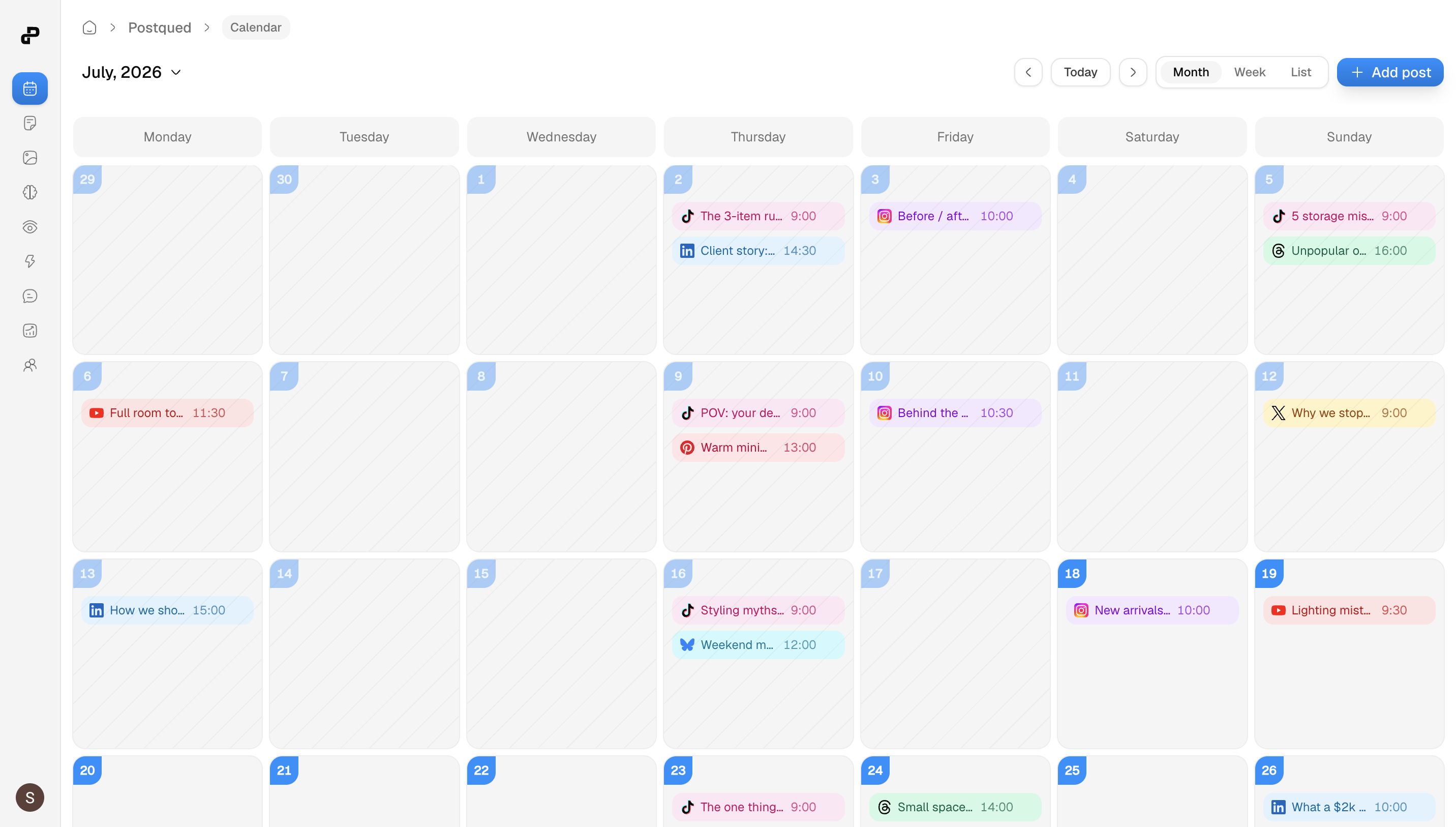Select the day 21 number badge
This screenshot has width=1456, height=827.
click(x=284, y=771)
